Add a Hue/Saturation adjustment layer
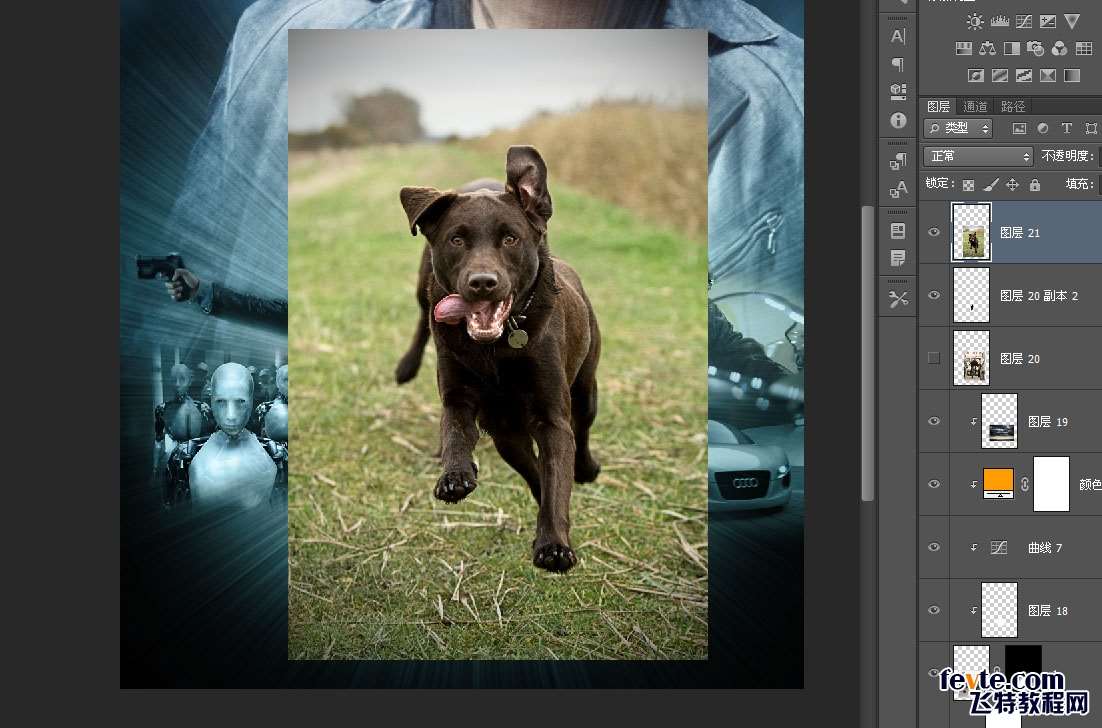 pyautogui.click(x=964, y=48)
